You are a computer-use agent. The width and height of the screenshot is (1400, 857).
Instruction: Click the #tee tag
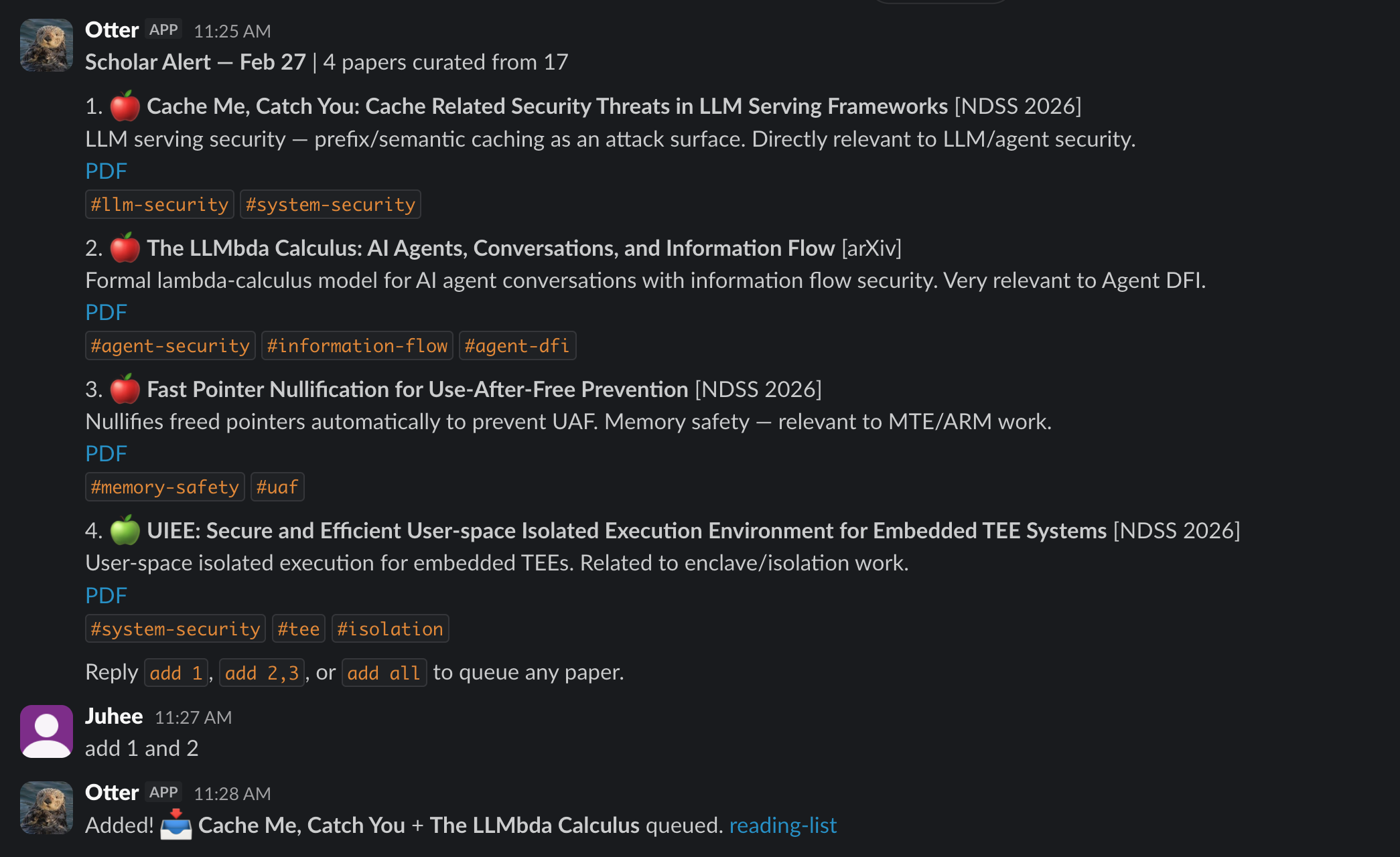[298, 629]
